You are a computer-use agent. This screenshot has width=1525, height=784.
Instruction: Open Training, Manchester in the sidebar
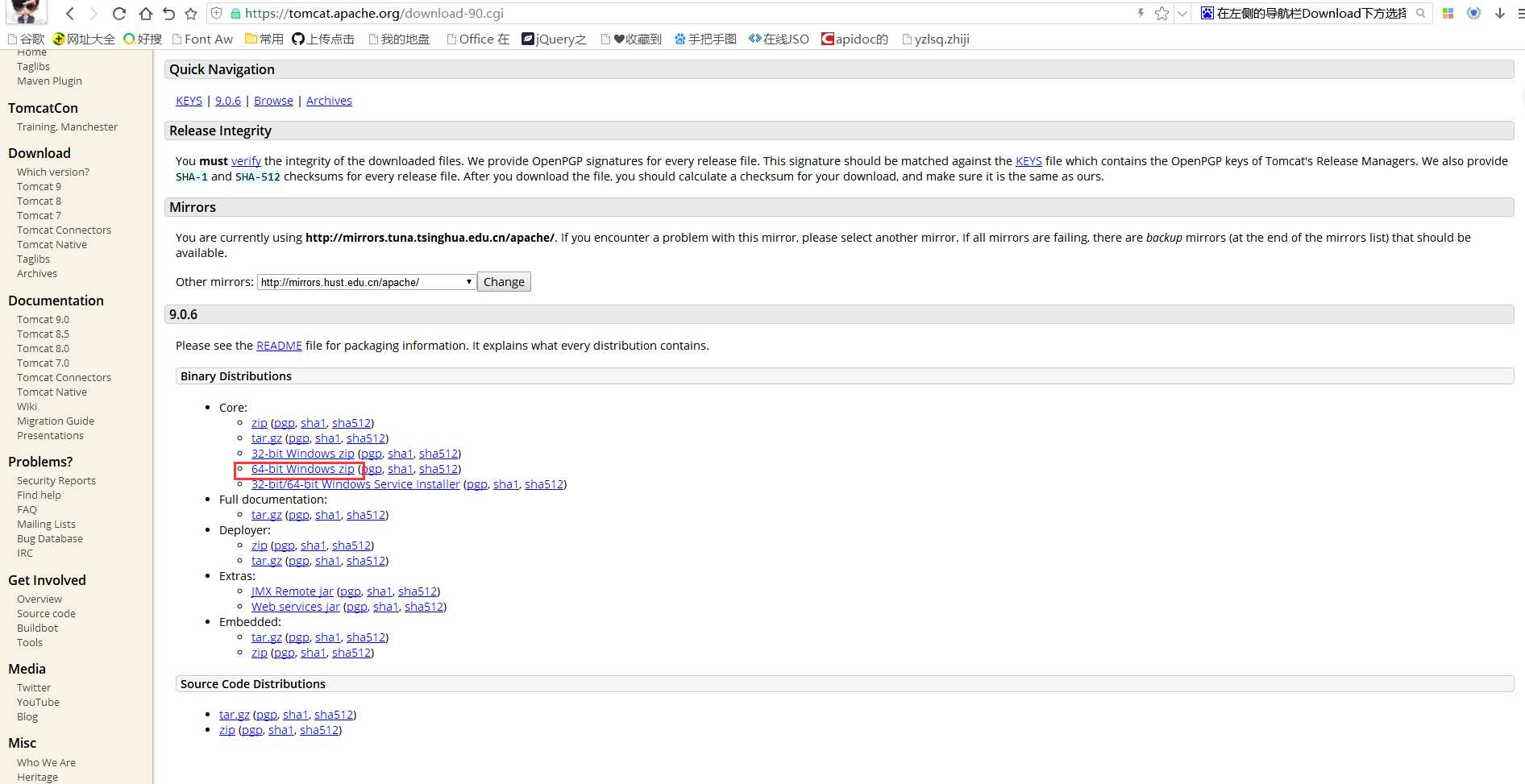pos(67,127)
